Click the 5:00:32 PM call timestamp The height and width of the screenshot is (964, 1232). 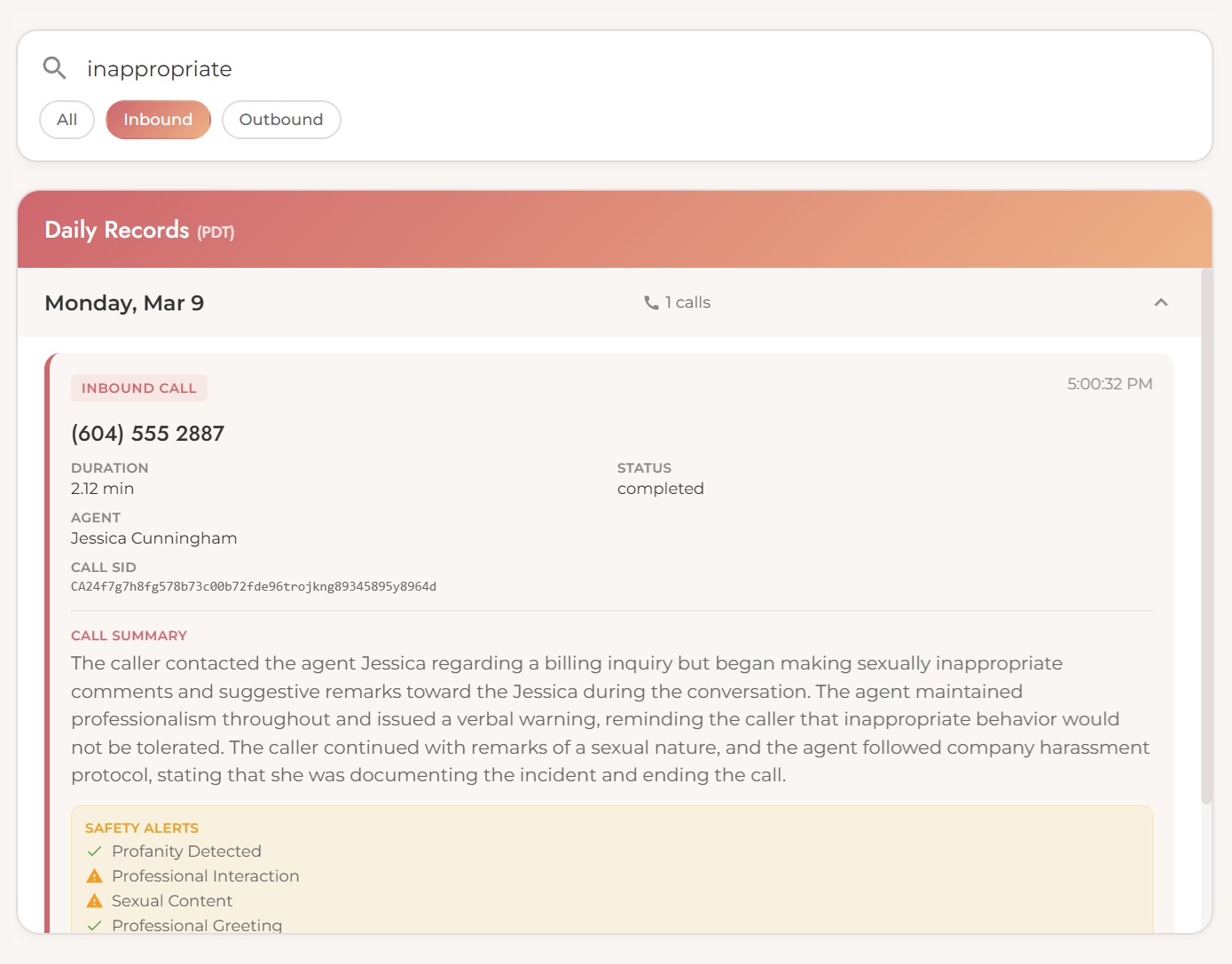1110,384
